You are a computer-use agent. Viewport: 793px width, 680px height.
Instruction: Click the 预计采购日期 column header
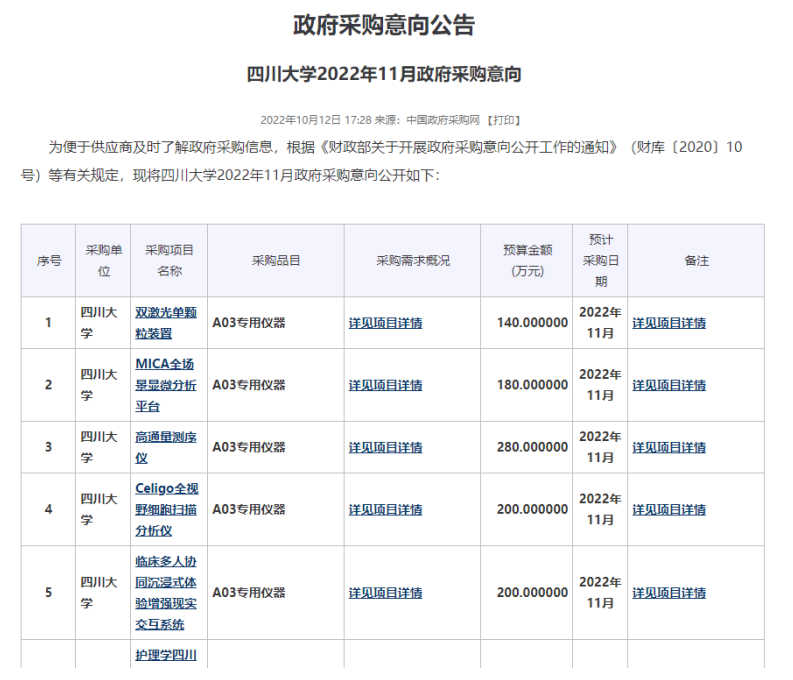pos(600,260)
